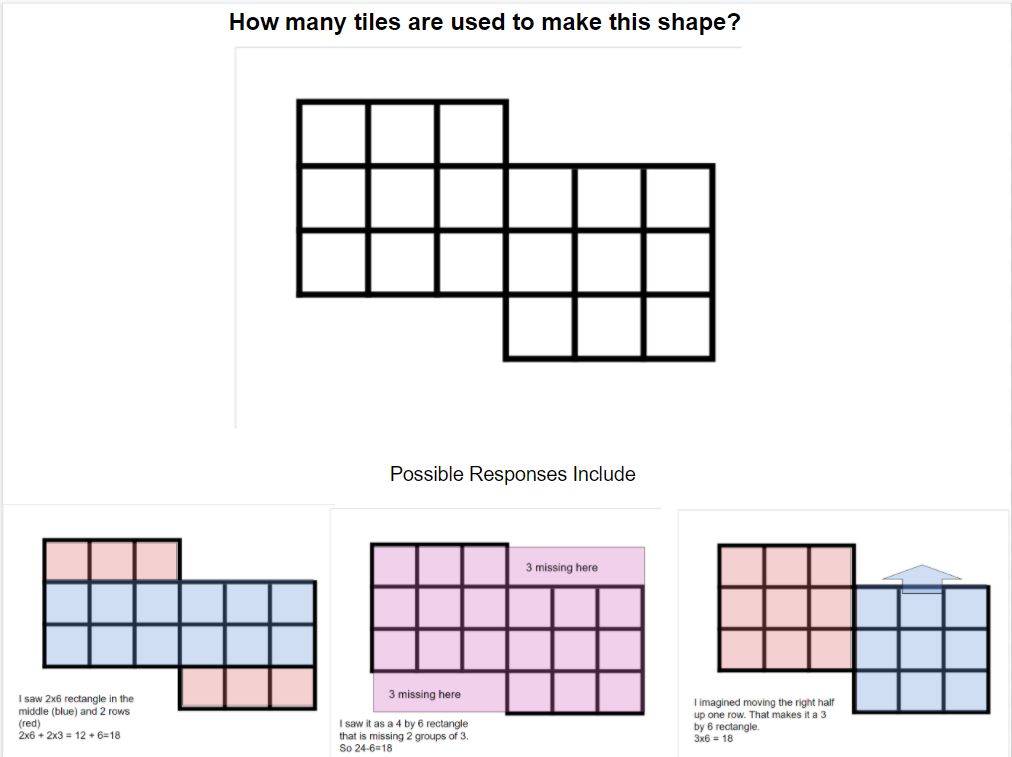Click the red 3x3 block in third response

pyautogui.click(x=786, y=609)
